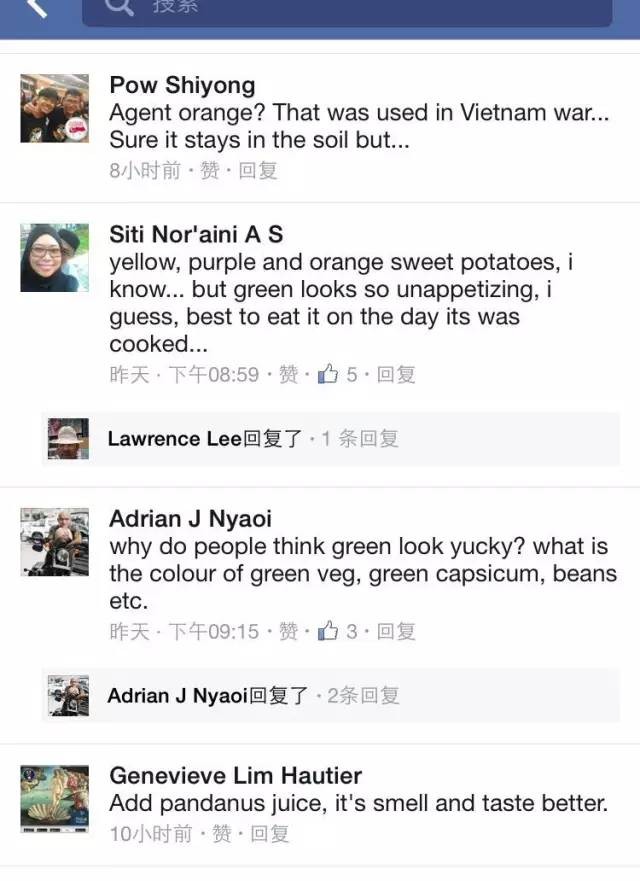Screen dimensions: 640x881
Task: Tap Adrian J Nyaoi's small reply avatar
Action: click(x=68, y=696)
